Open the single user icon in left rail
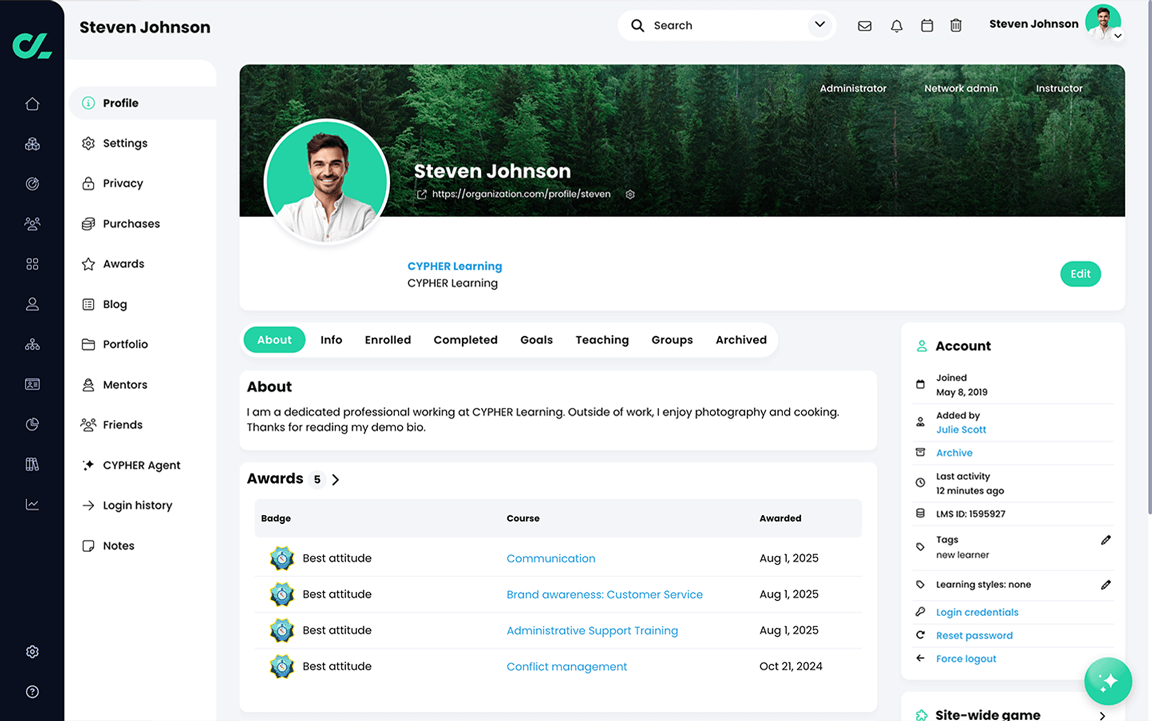This screenshot has height=721, width=1152. [32, 304]
